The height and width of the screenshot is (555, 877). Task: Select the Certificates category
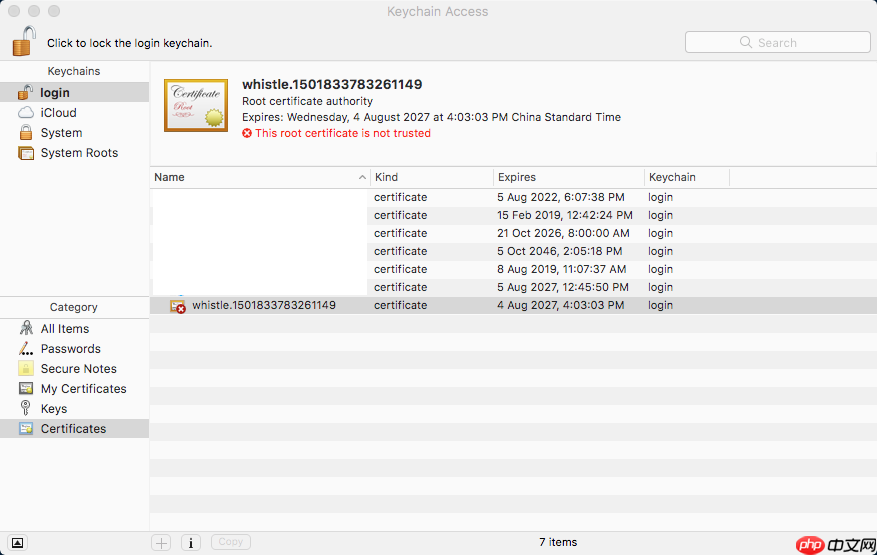click(x=74, y=429)
